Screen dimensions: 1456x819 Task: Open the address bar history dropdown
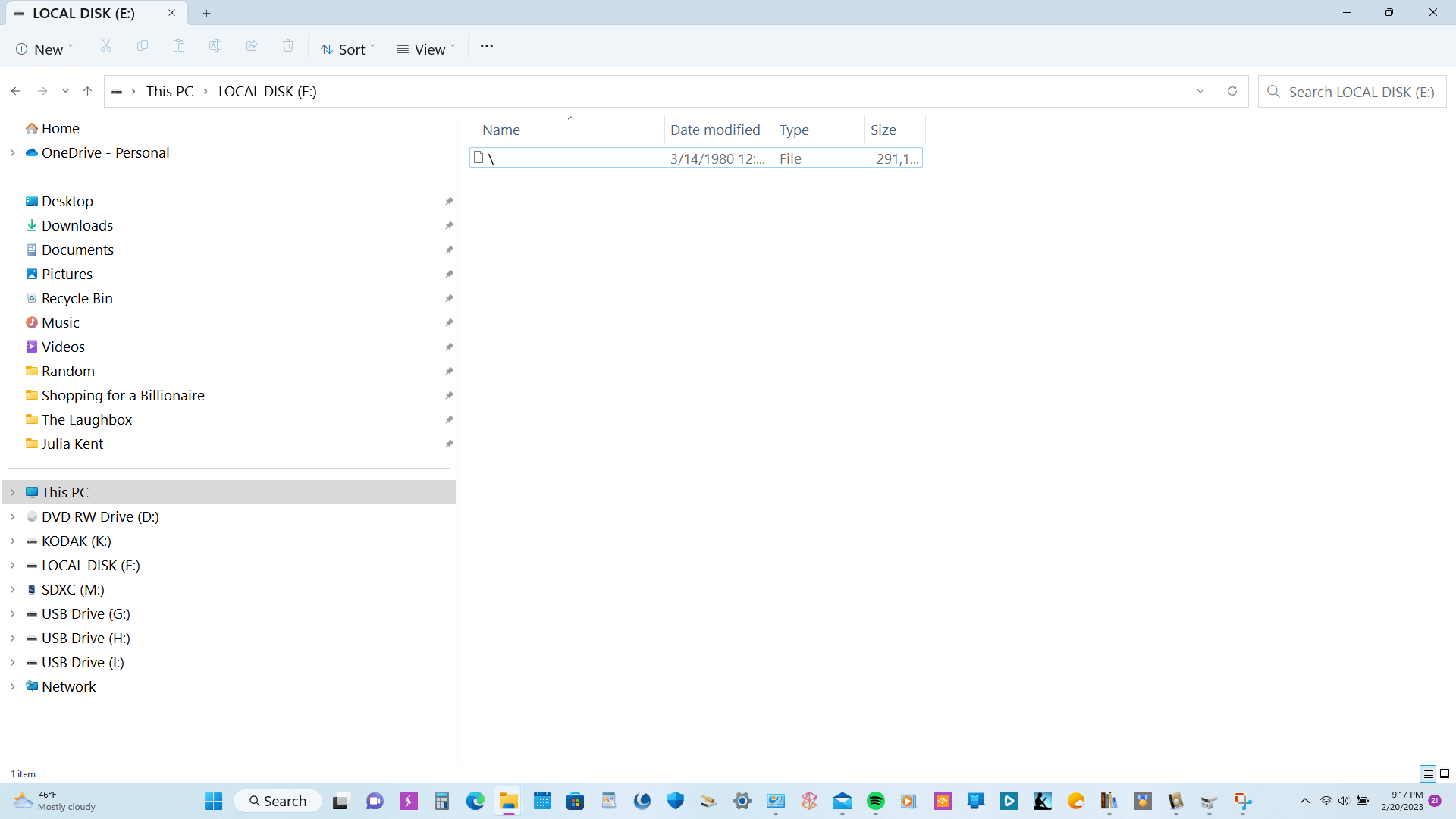pos(1200,91)
